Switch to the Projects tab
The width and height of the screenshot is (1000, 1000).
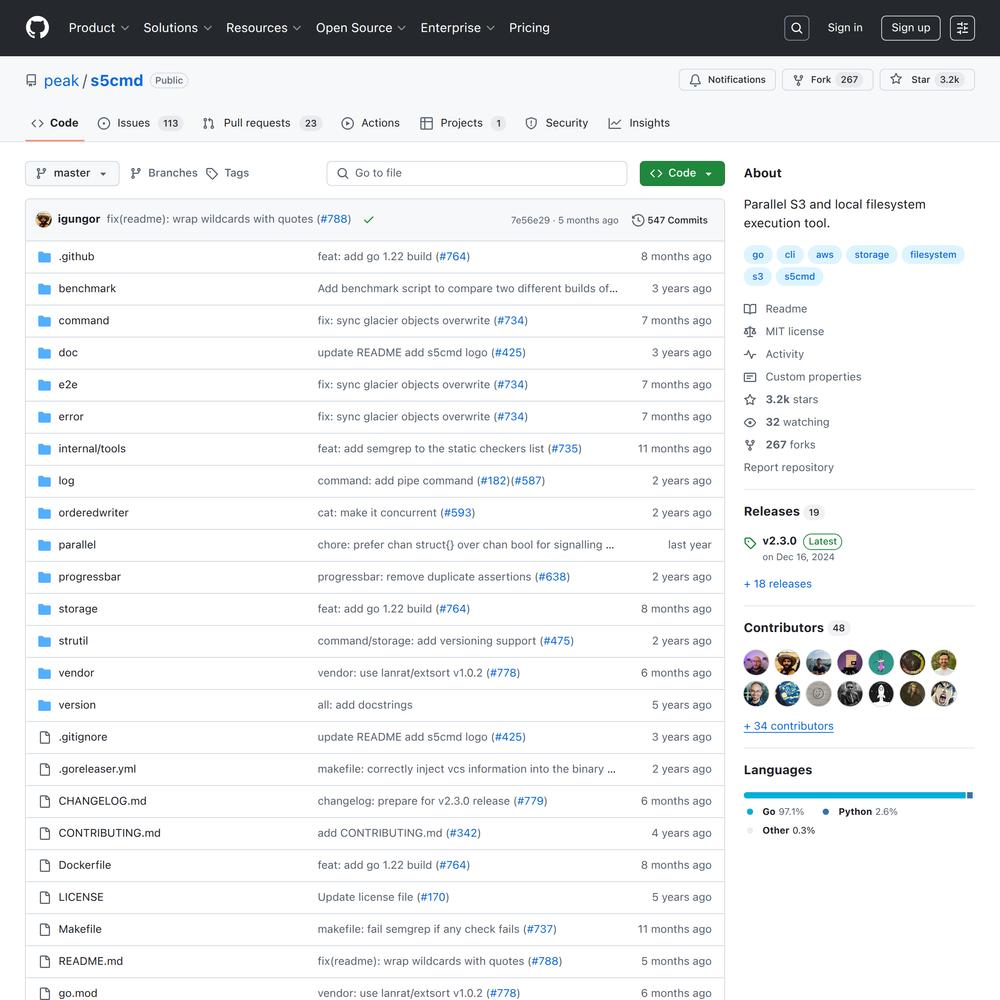[462, 123]
